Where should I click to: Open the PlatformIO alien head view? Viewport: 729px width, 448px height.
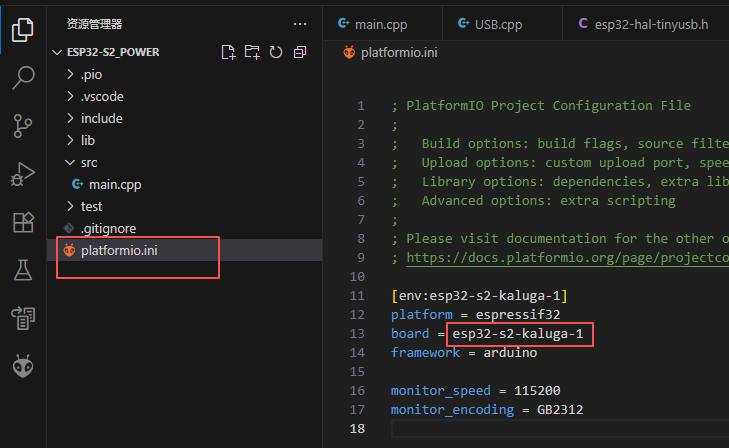[23, 366]
